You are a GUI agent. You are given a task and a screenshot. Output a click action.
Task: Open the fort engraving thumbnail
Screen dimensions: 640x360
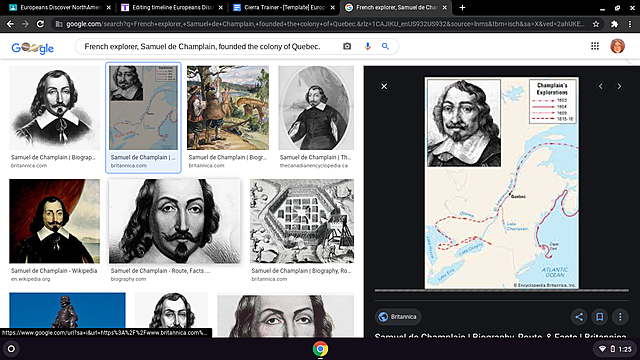point(302,221)
